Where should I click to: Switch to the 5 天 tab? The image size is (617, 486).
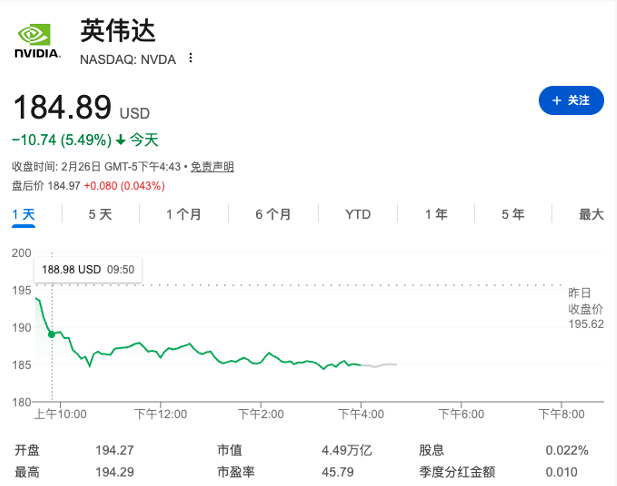click(100, 214)
